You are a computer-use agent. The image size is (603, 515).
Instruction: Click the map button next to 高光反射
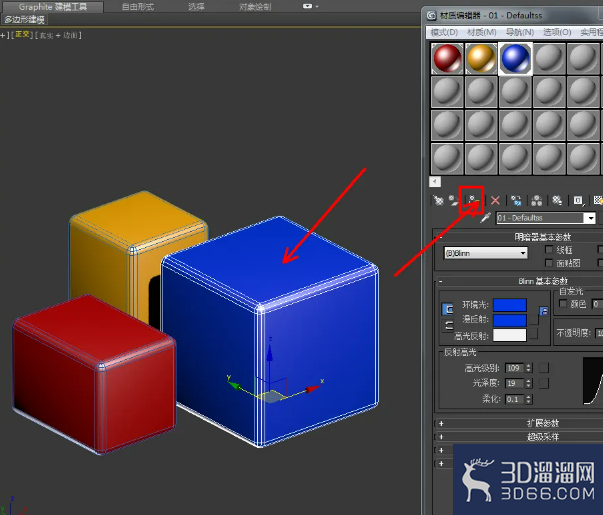pyautogui.click(x=533, y=334)
